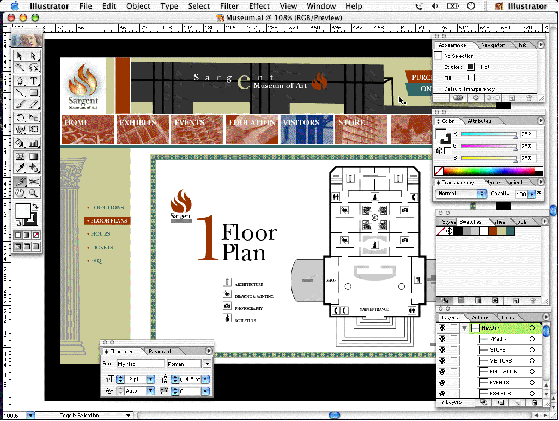Open the Layers panel options menu arrow

tap(545, 317)
